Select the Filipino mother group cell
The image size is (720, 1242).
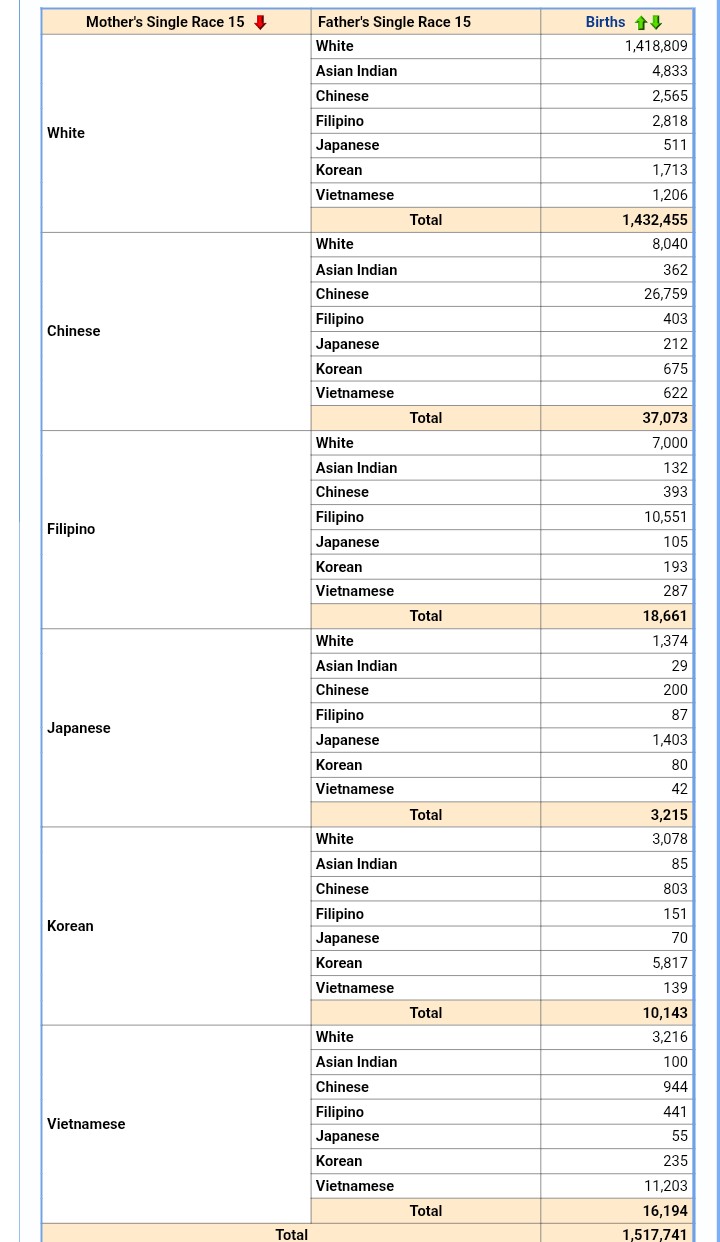176,529
